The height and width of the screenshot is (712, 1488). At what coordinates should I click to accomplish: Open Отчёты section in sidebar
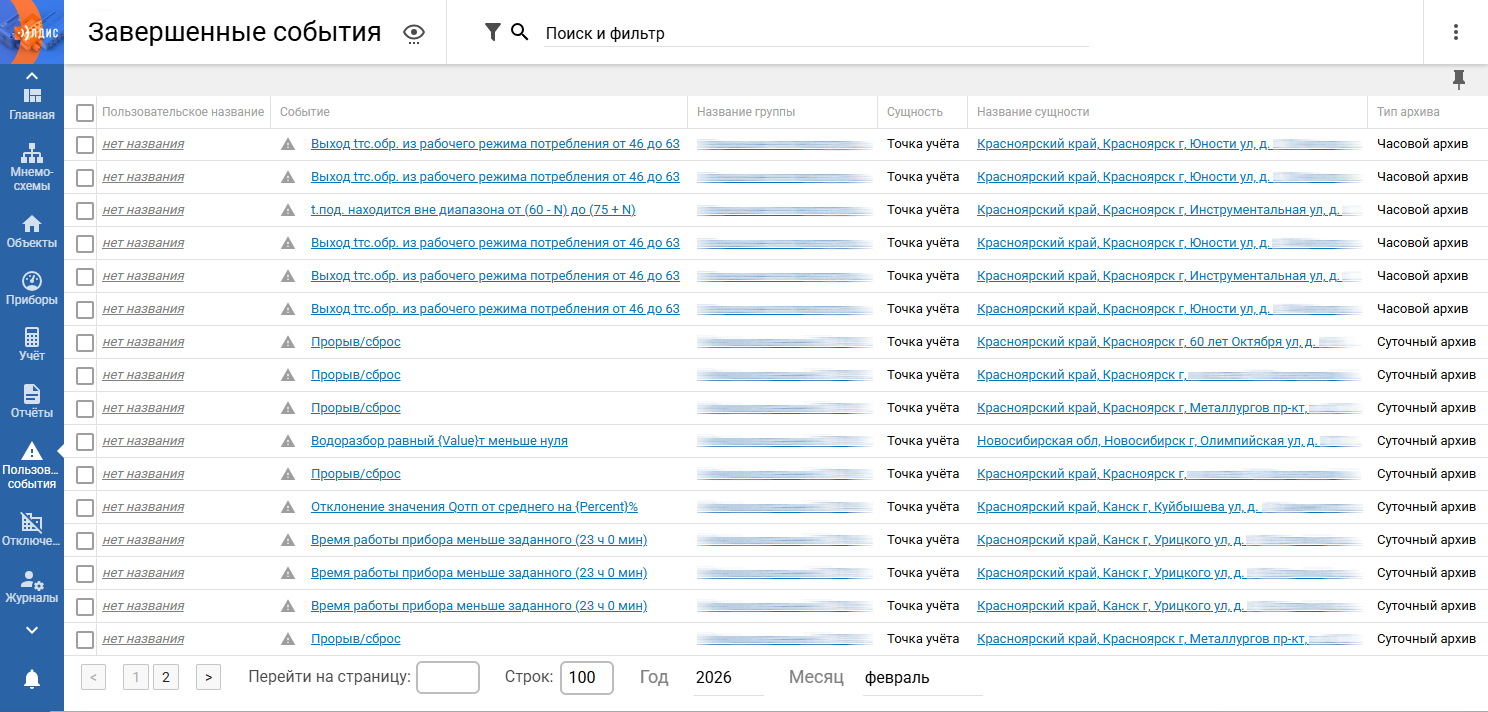click(32, 401)
